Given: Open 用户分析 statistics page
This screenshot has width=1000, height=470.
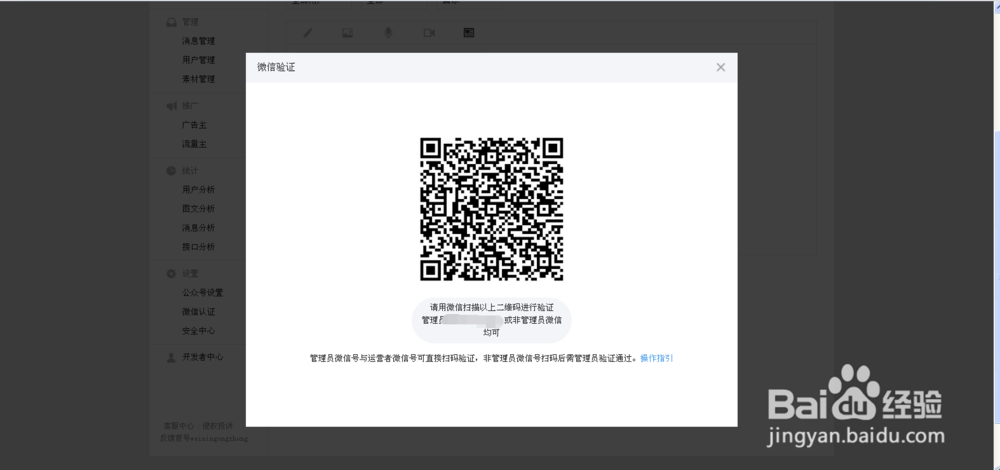Looking at the screenshot, I should 198,189.
